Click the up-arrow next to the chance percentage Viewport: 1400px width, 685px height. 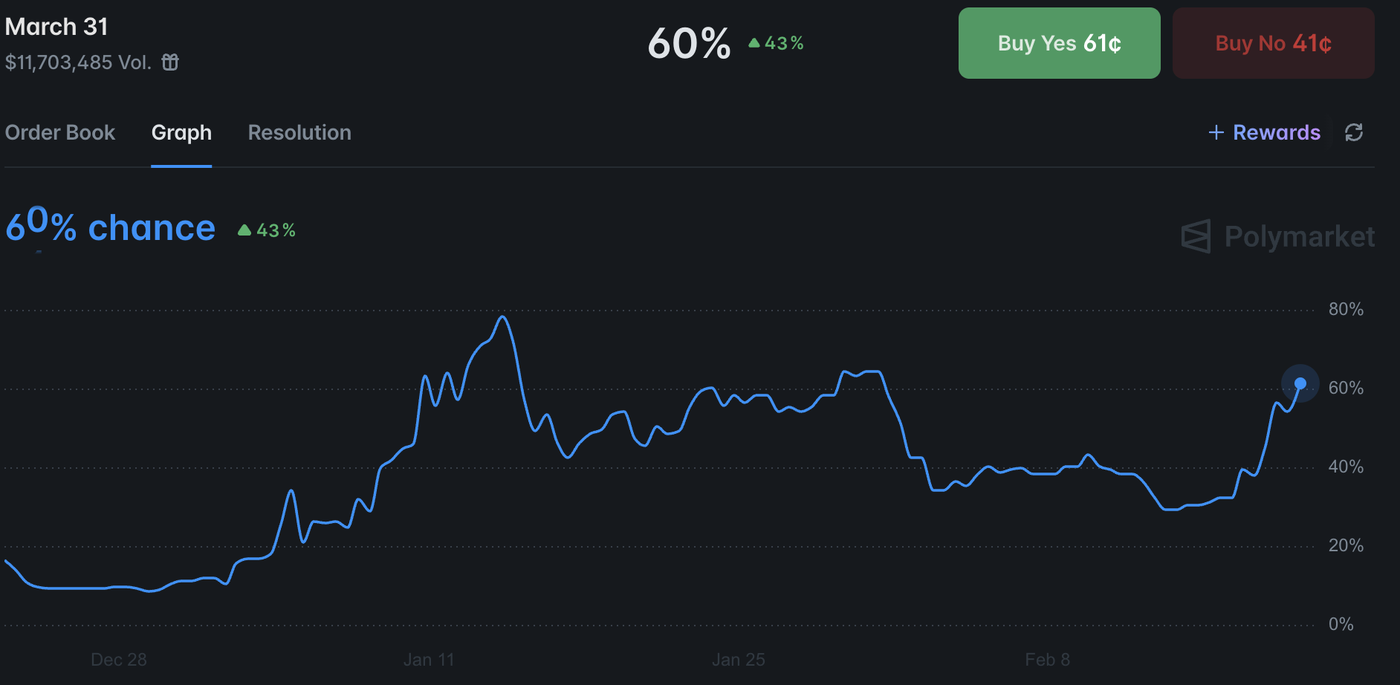pos(243,229)
